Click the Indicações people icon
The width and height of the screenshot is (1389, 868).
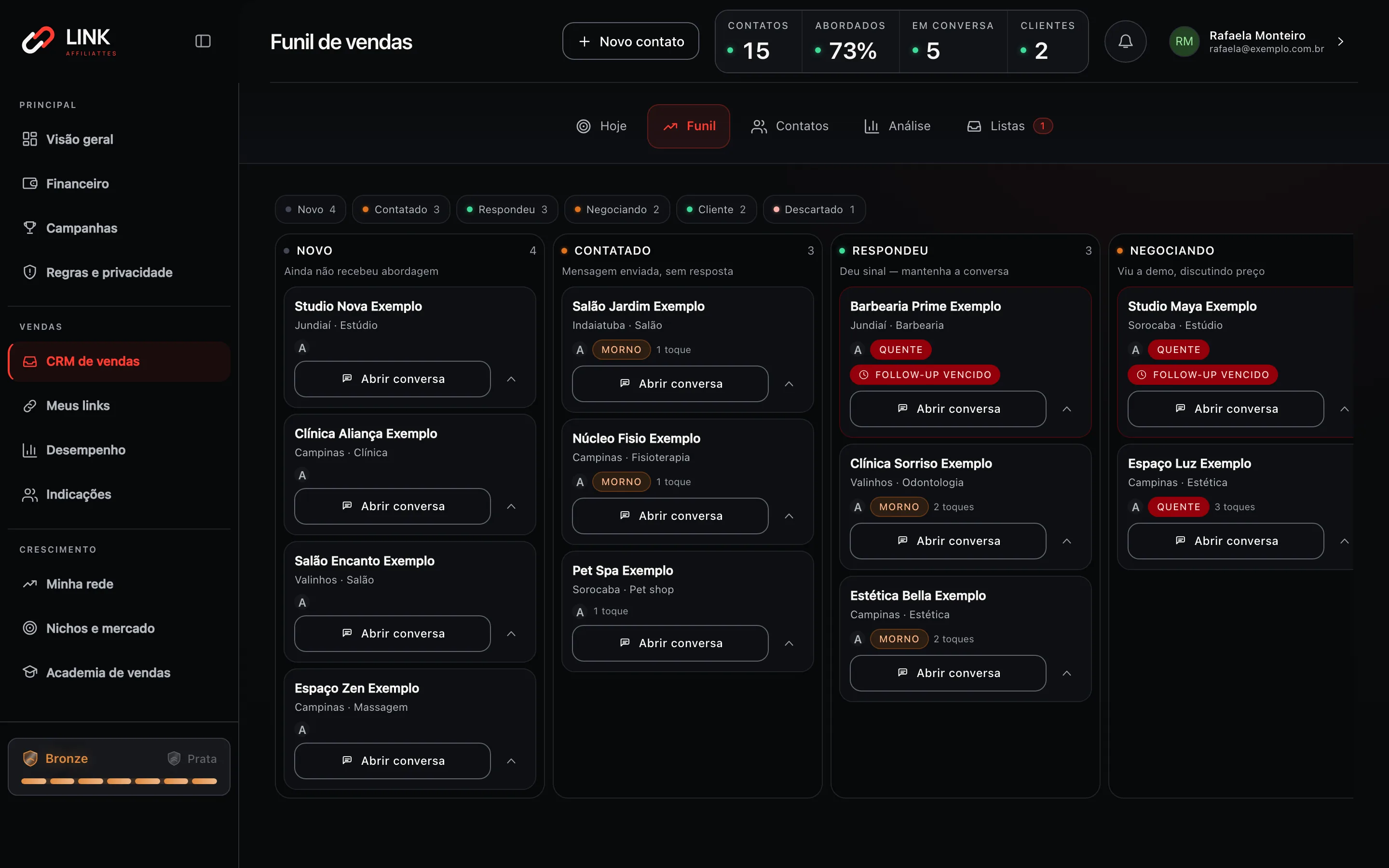click(30, 494)
